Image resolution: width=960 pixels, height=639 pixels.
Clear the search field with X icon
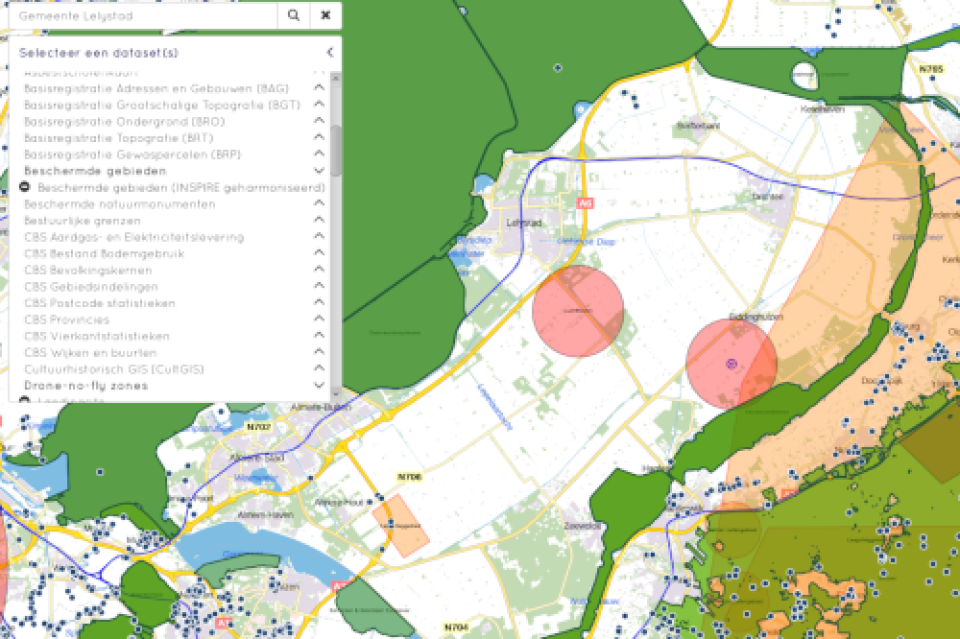(325, 16)
